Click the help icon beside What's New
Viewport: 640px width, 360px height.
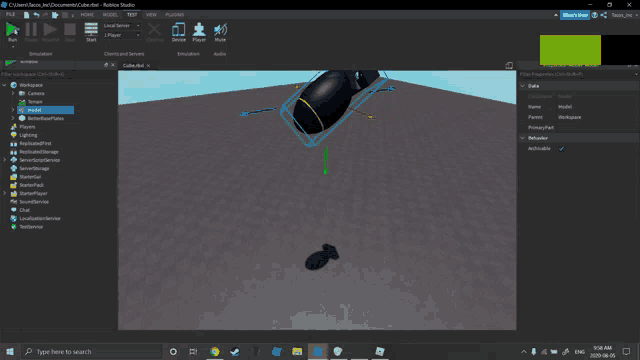pos(595,15)
